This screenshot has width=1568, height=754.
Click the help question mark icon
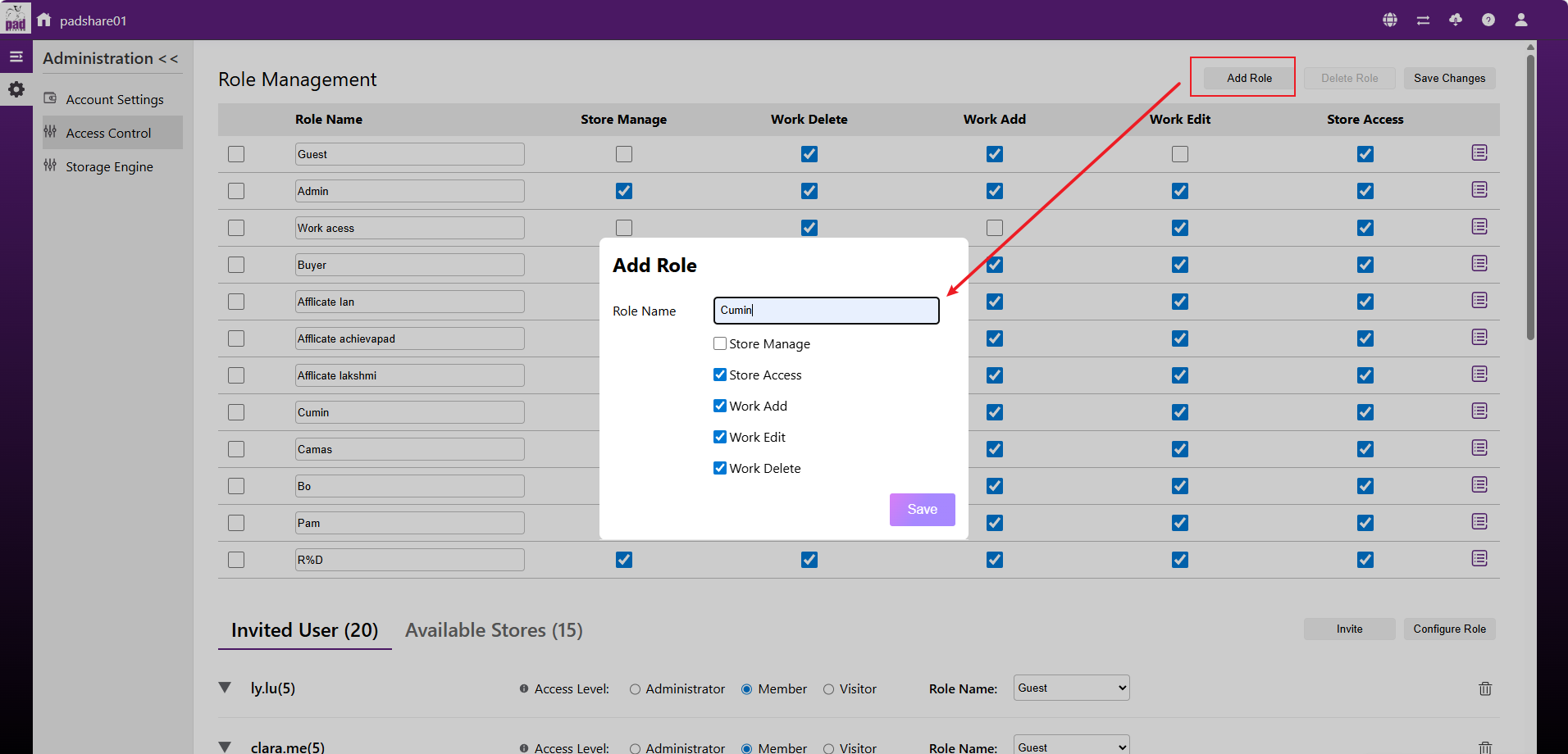click(1488, 20)
